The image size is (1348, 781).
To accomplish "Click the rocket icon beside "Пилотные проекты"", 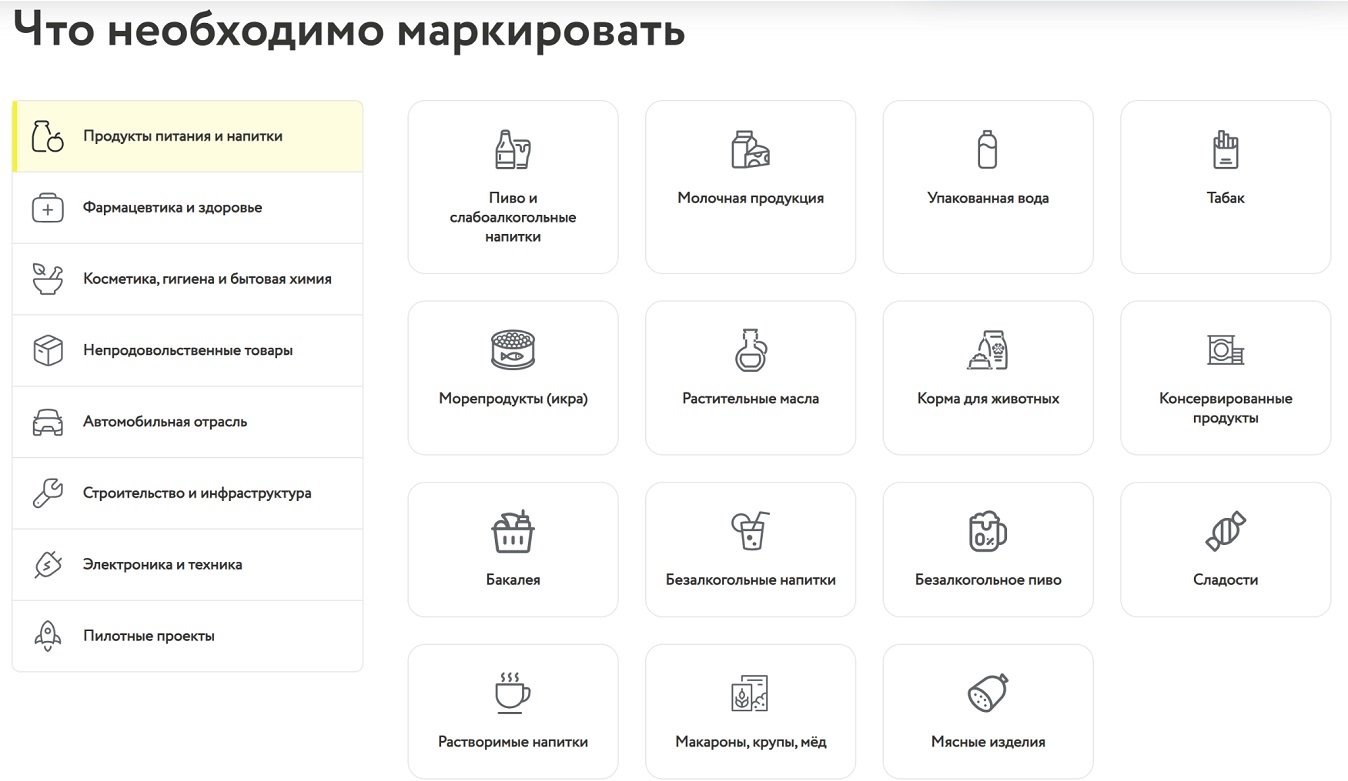I will point(47,635).
